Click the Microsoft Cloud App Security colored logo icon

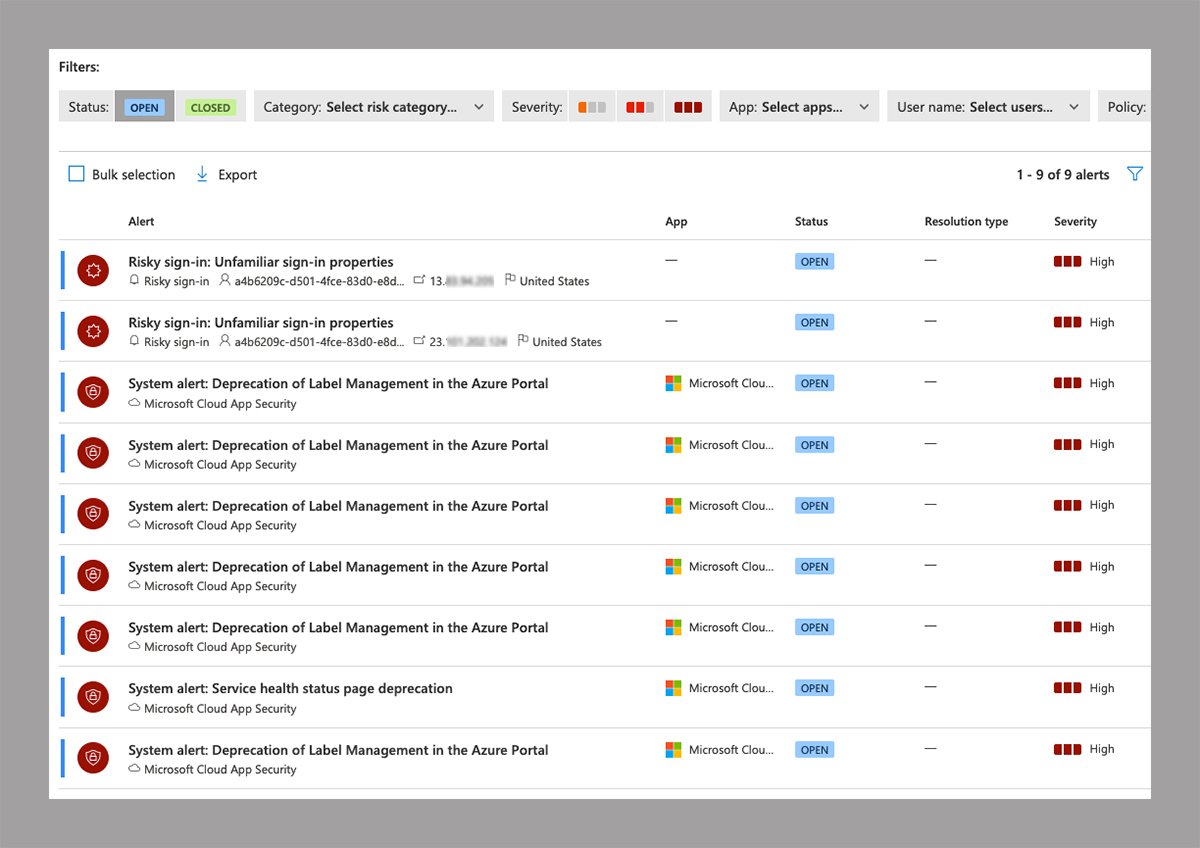click(673, 382)
